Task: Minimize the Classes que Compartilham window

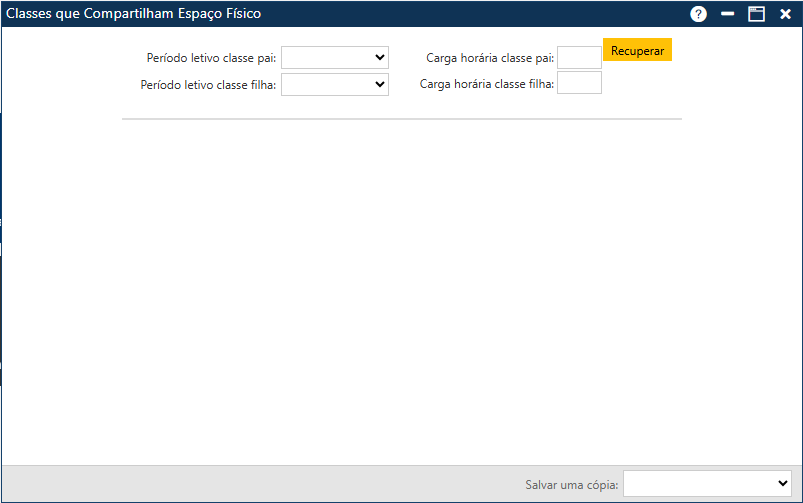Action: tap(728, 14)
